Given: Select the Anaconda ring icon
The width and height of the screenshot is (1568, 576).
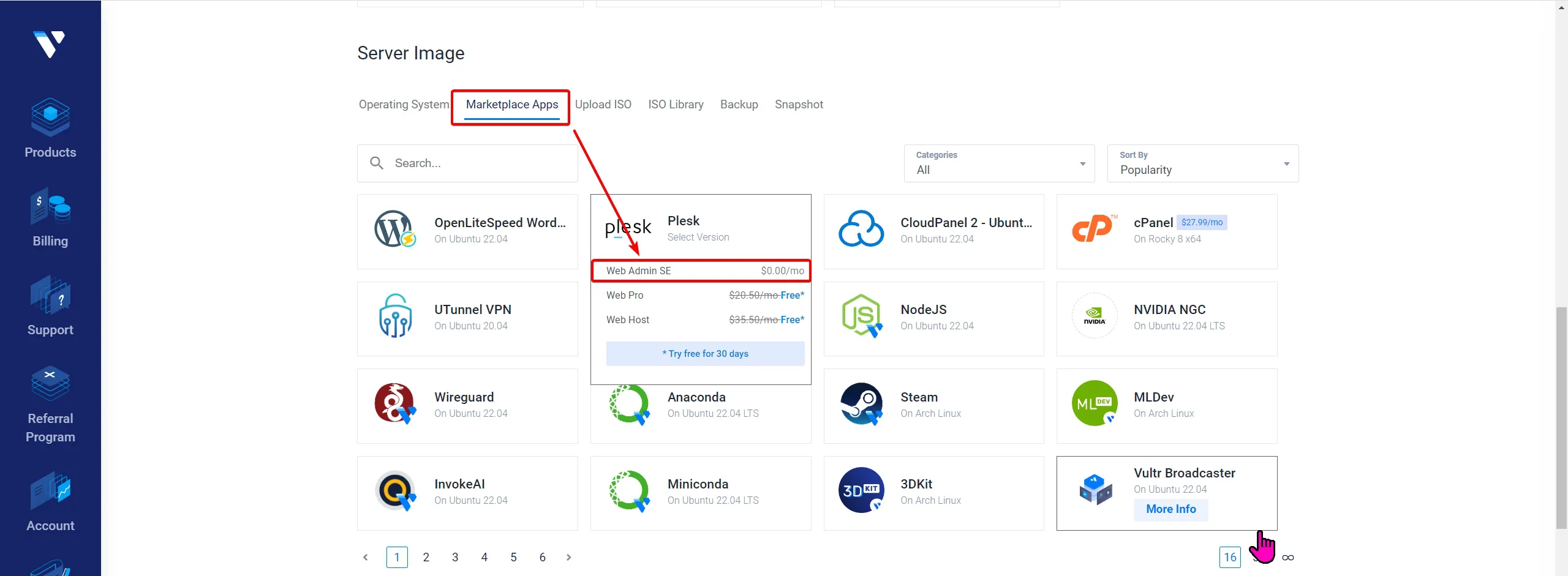Looking at the screenshot, I should pyautogui.click(x=629, y=405).
